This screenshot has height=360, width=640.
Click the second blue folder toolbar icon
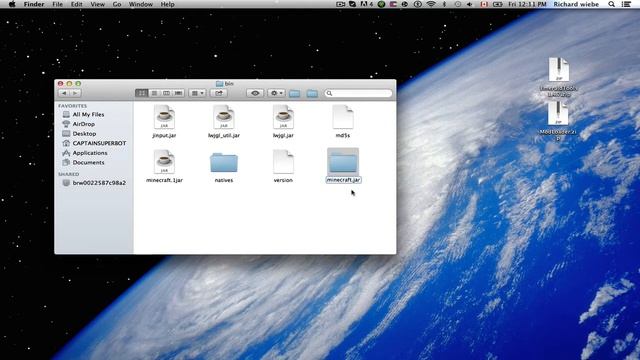point(312,93)
